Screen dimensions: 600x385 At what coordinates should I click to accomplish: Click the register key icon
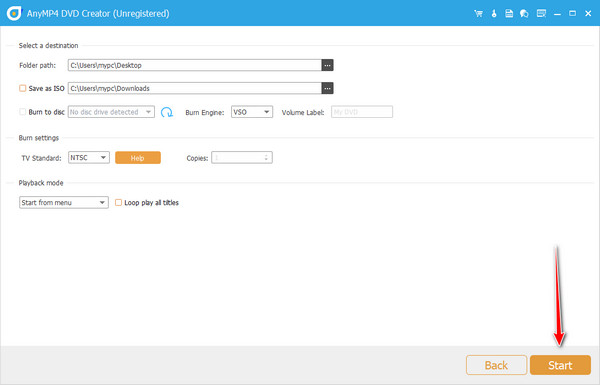tap(494, 14)
